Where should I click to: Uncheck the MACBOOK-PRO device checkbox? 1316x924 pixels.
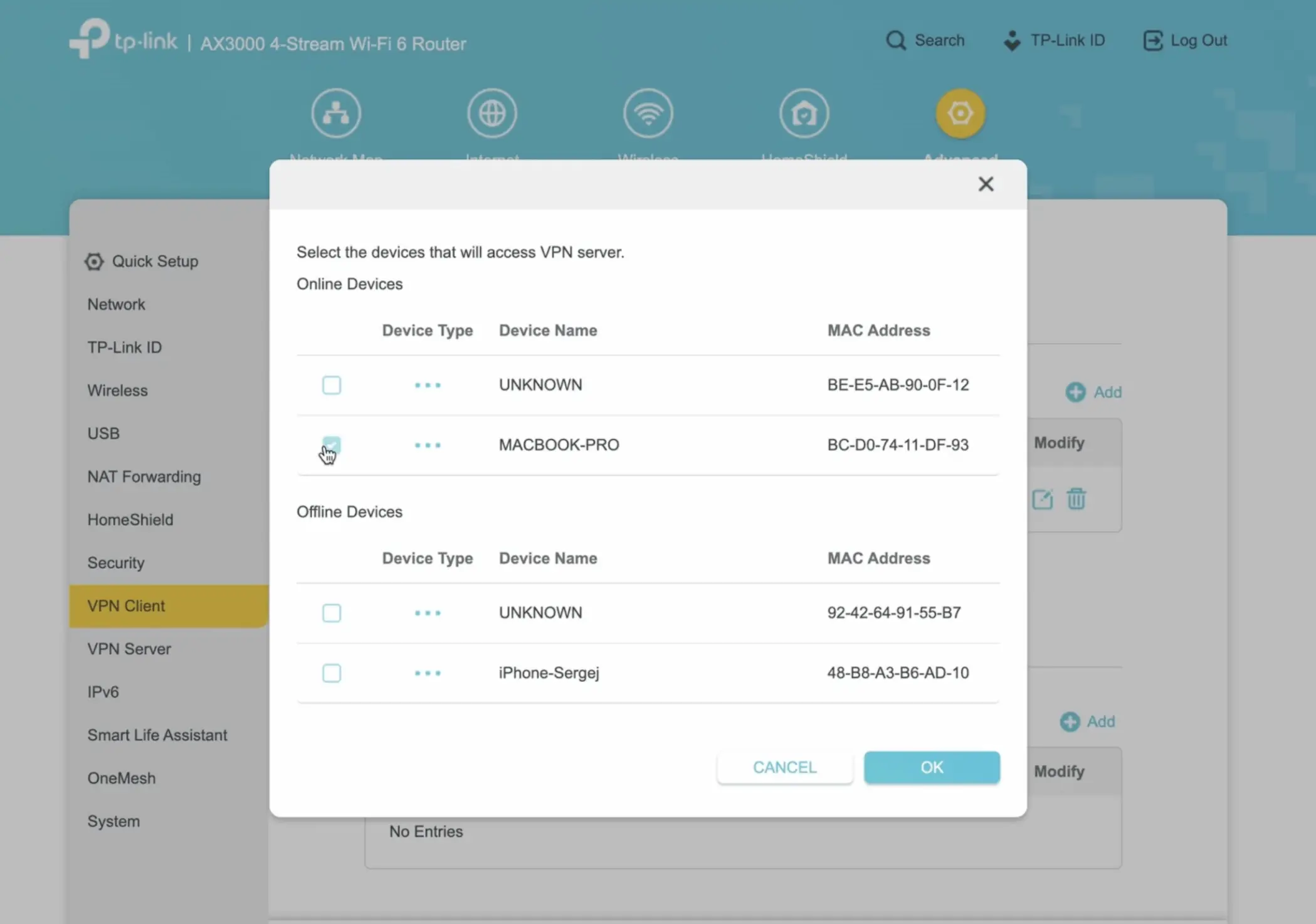332,445
